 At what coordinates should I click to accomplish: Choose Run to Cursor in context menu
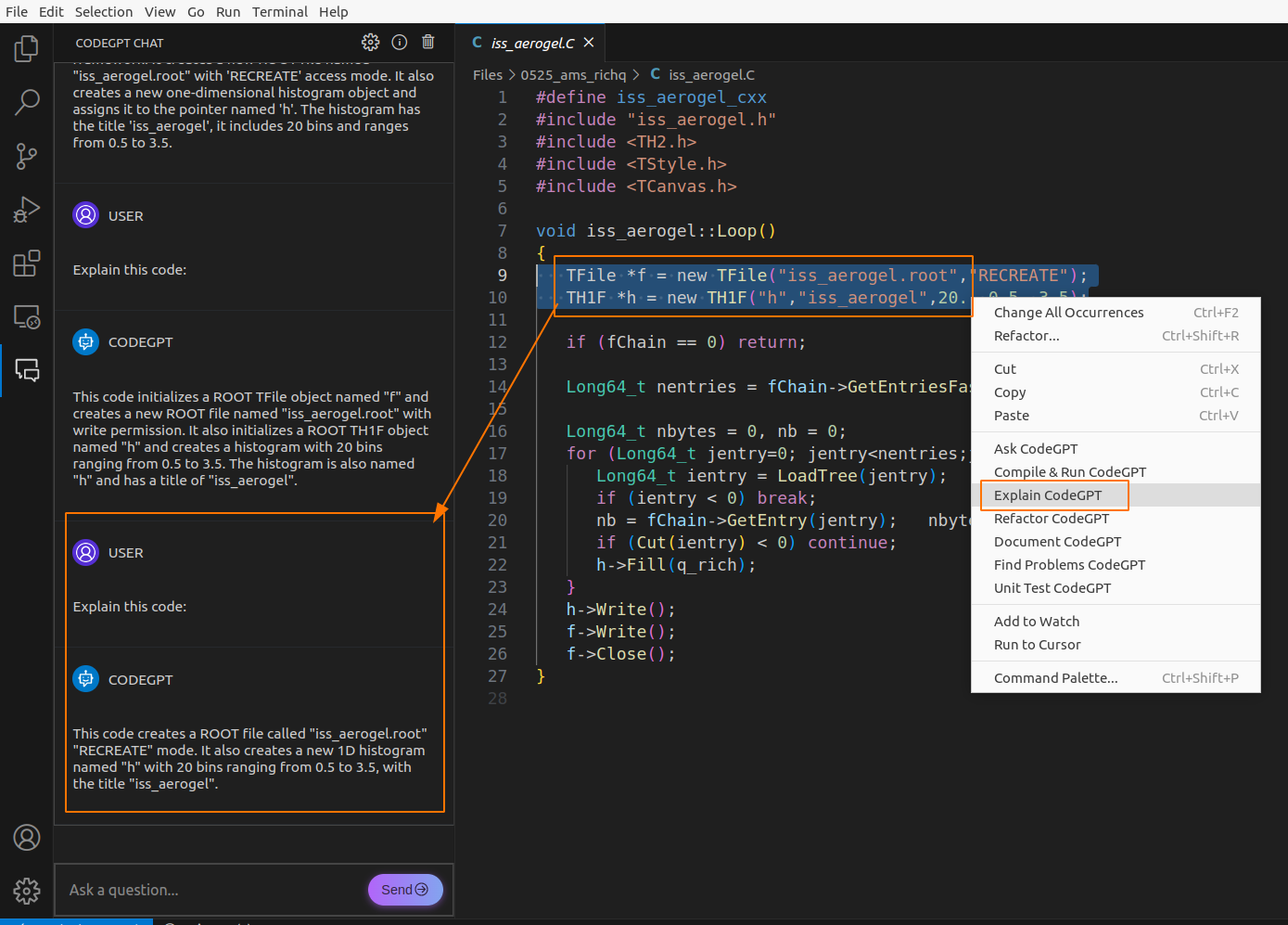click(1116, 645)
